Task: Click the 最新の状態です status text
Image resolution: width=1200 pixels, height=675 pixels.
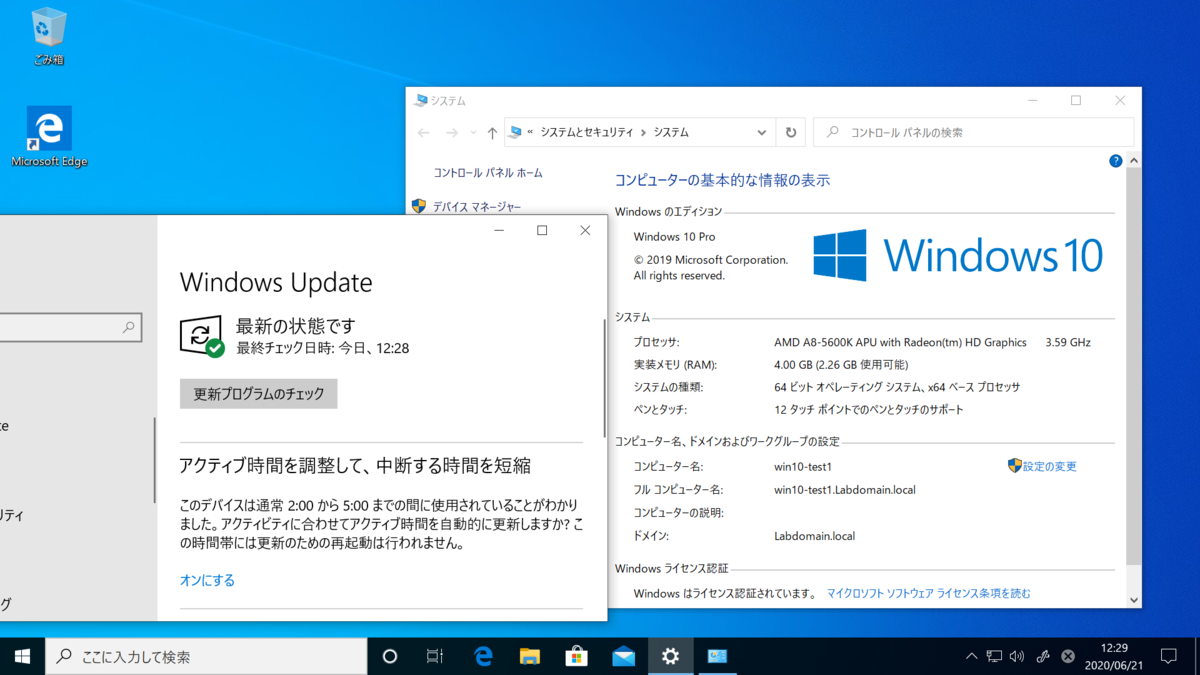Action: (x=295, y=326)
